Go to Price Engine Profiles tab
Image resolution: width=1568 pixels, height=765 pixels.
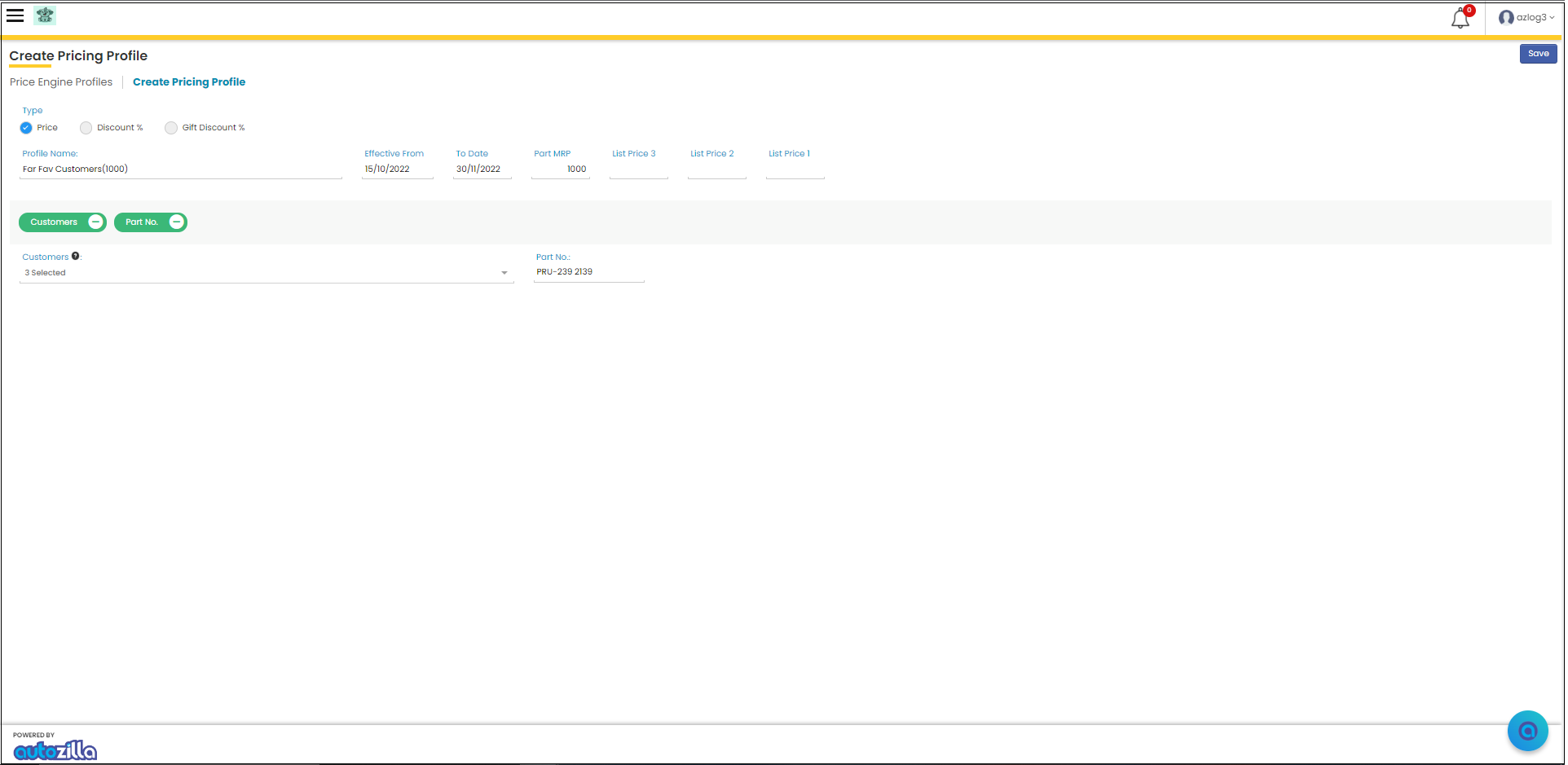tap(61, 82)
